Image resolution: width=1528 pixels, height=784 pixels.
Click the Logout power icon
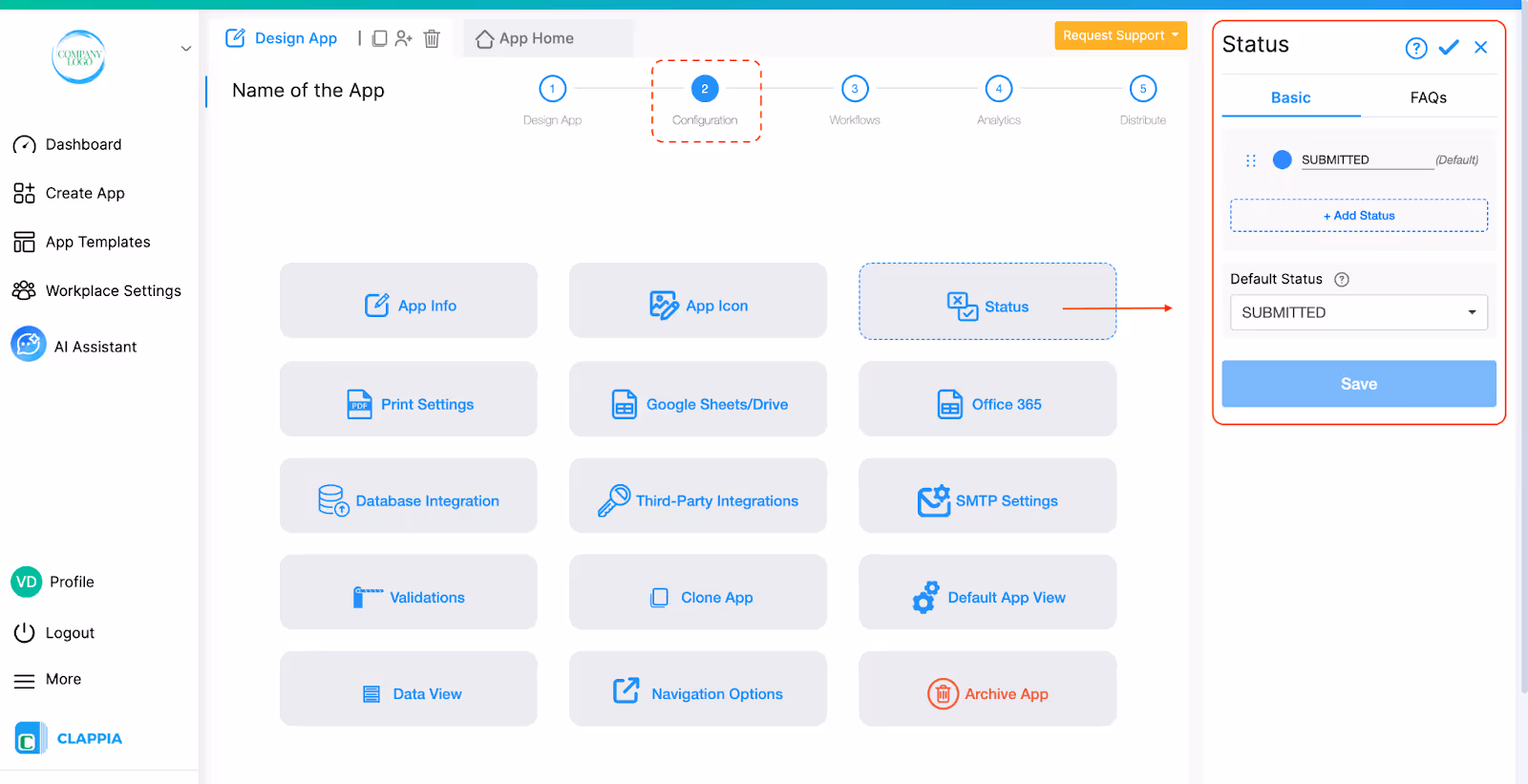click(24, 633)
